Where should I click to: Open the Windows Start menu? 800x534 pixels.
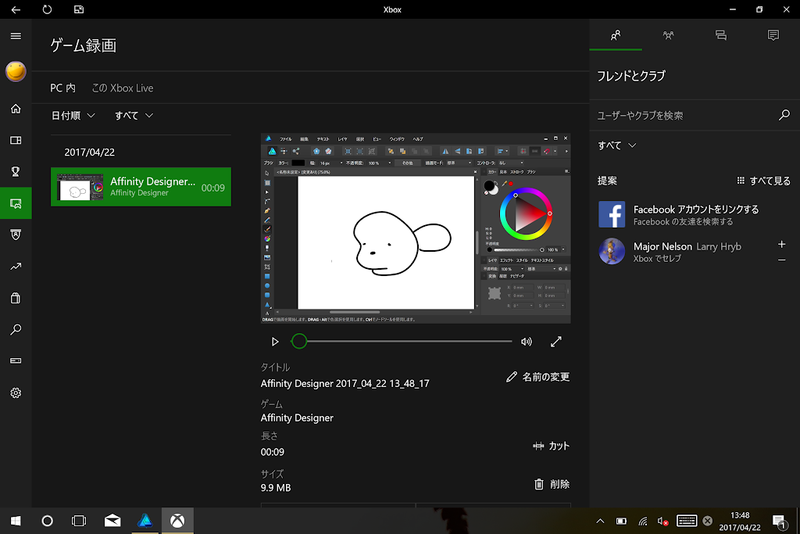(16, 521)
